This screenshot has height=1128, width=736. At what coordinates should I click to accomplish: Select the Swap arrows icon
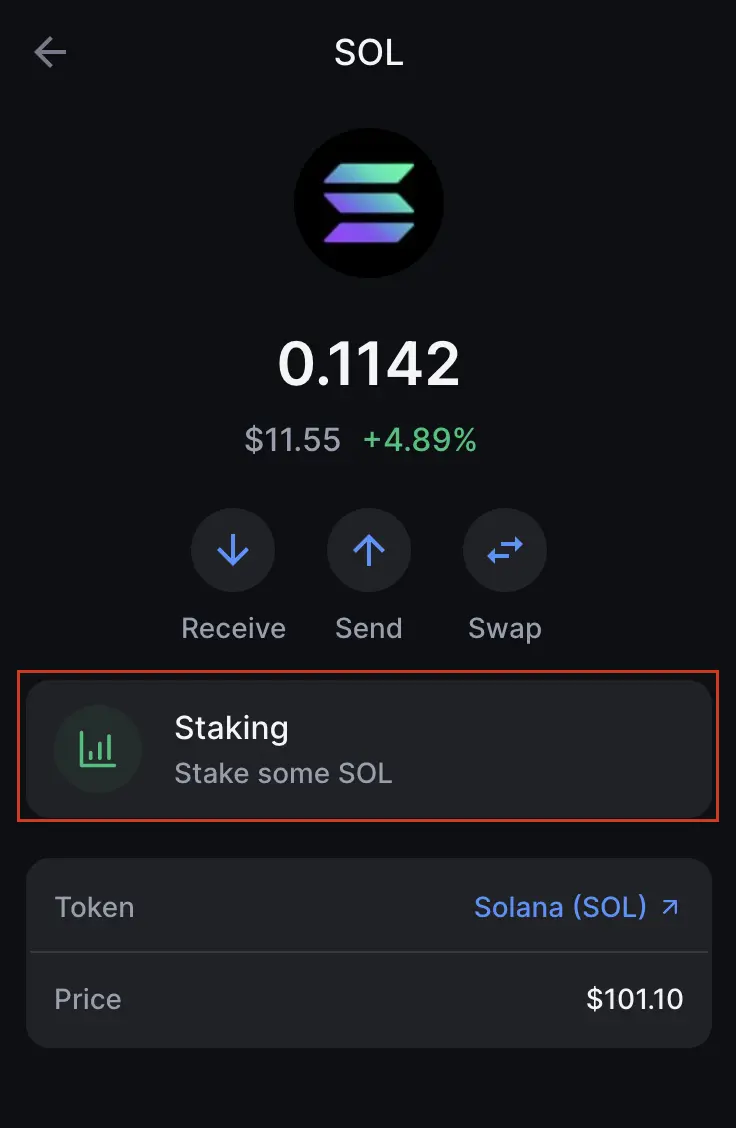504,549
